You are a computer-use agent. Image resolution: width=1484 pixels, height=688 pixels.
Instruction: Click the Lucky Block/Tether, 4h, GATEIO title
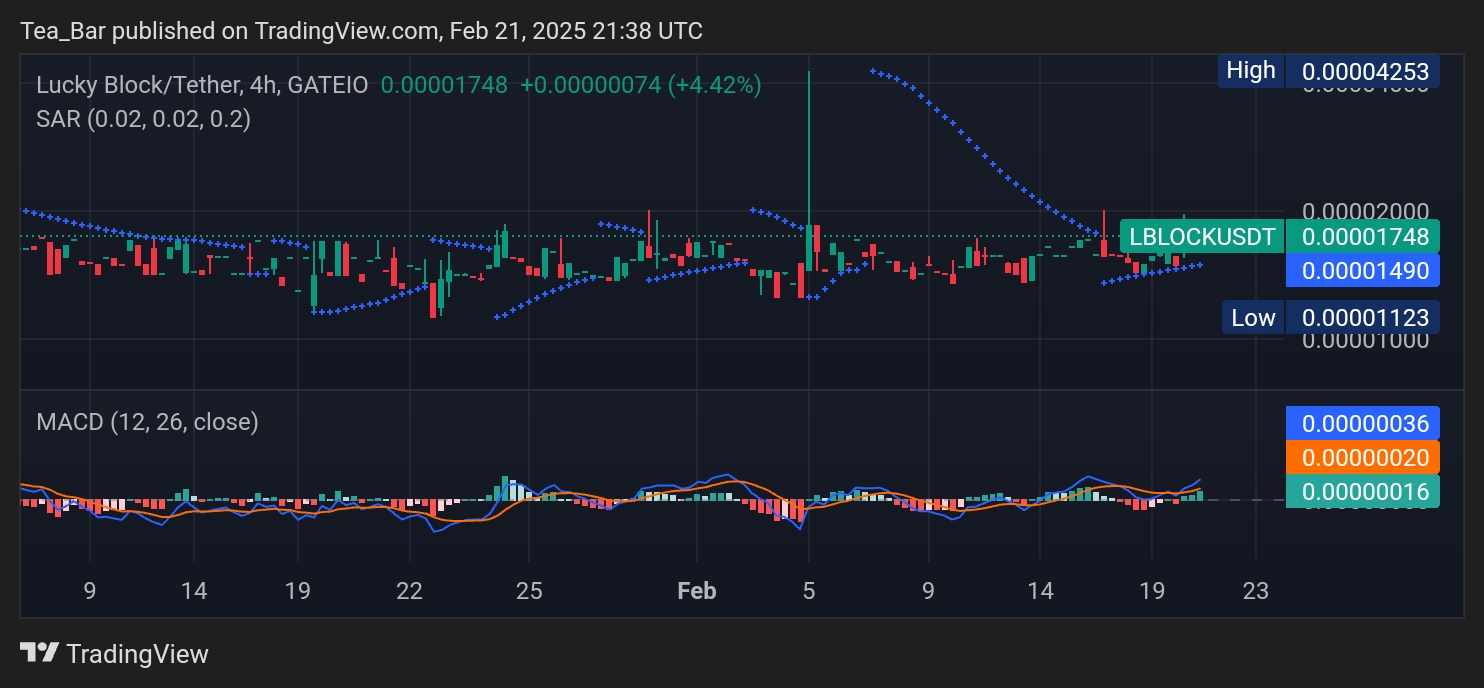point(201,85)
